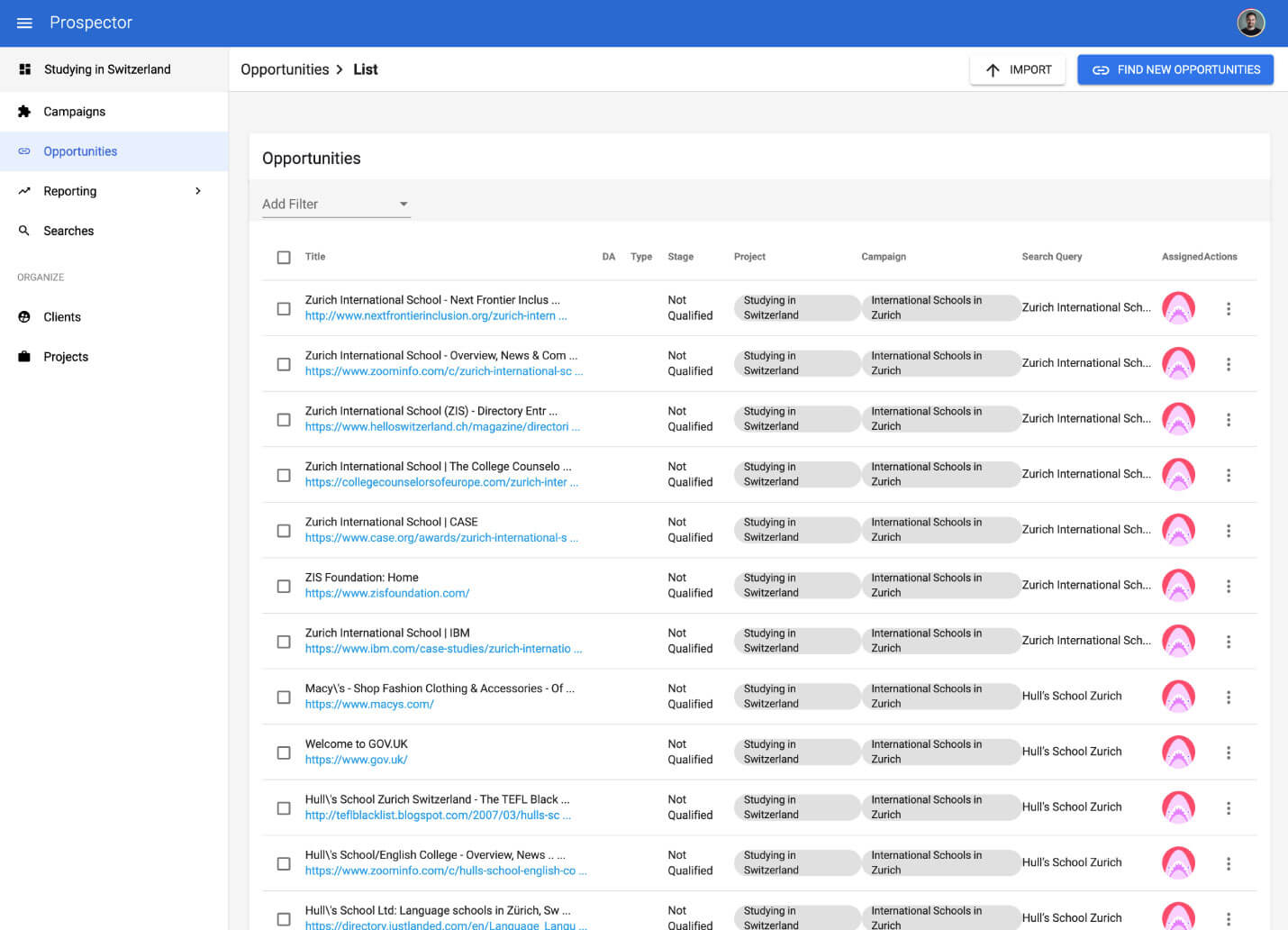Viewport: 1288px width, 930px height.
Task: Select Opportunities in sidebar
Action: pyautogui.click(x=113, y=151)
